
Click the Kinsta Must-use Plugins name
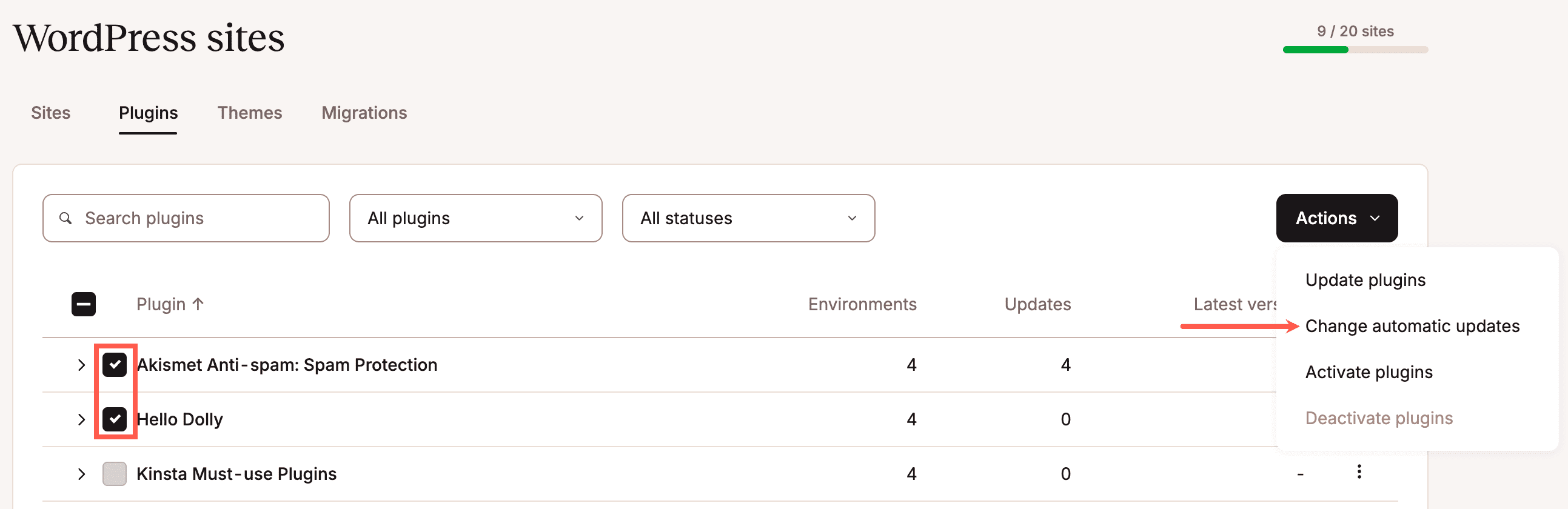[x=236, y=474]
